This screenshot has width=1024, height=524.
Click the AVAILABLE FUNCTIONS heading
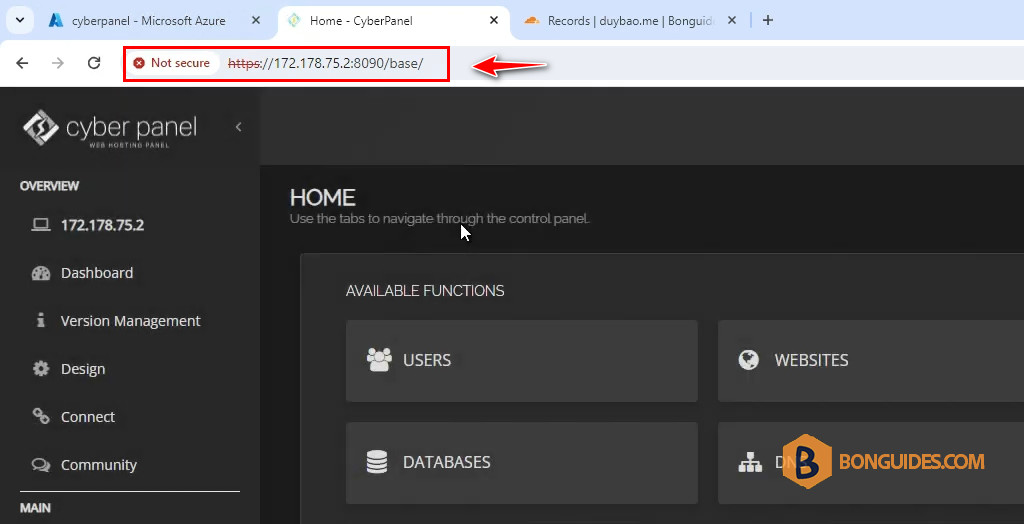(x=425, y=291)
